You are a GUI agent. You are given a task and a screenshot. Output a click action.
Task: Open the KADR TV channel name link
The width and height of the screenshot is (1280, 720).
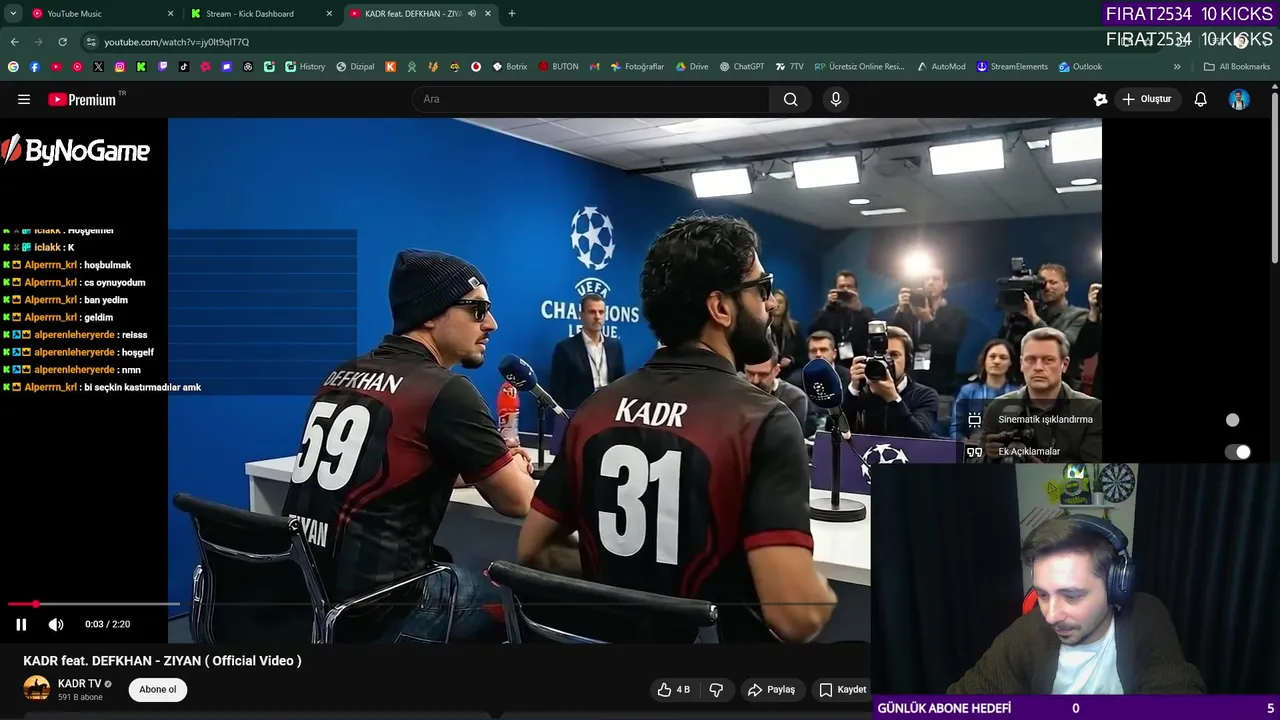79,684
